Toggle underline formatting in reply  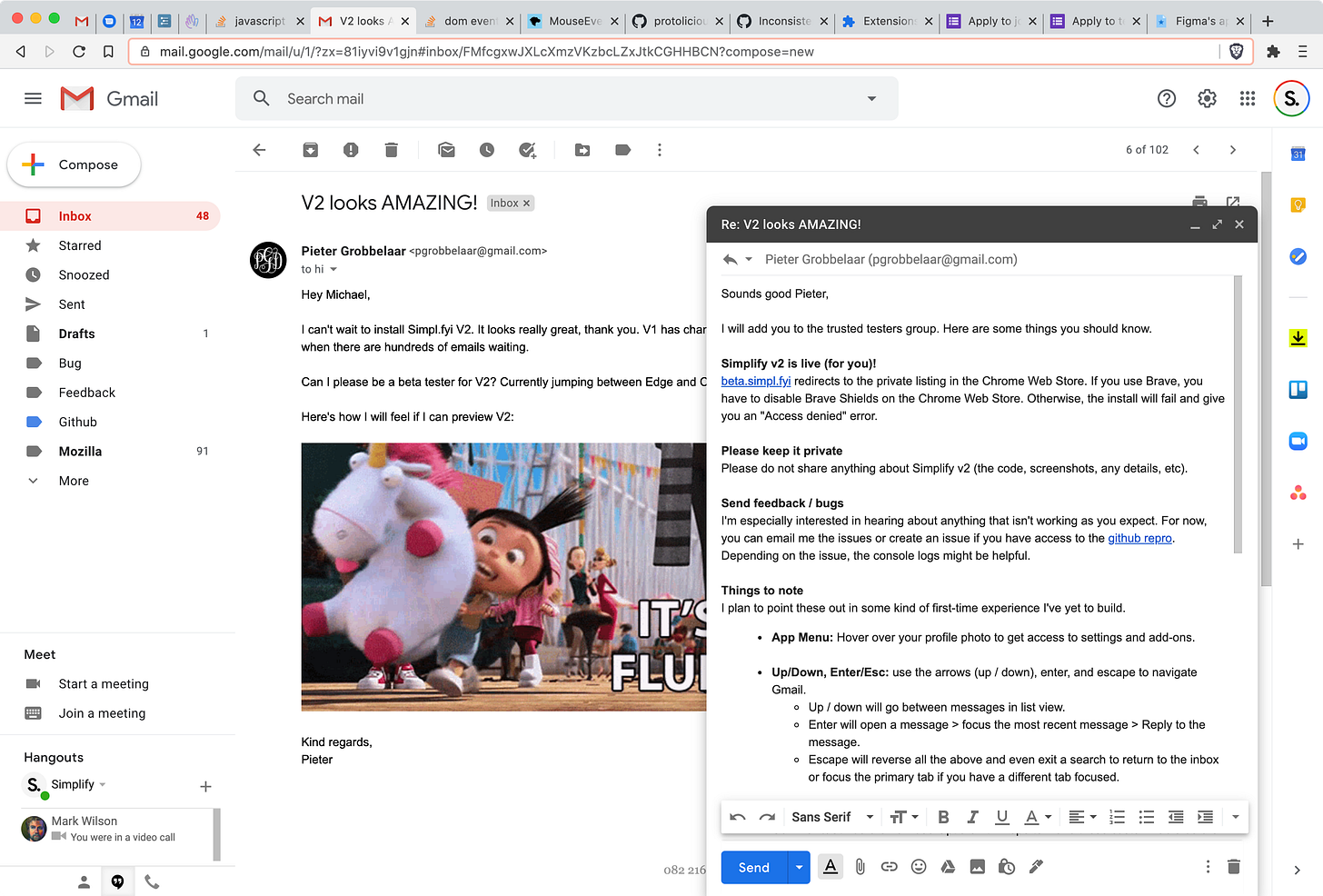coord(1002,817)
